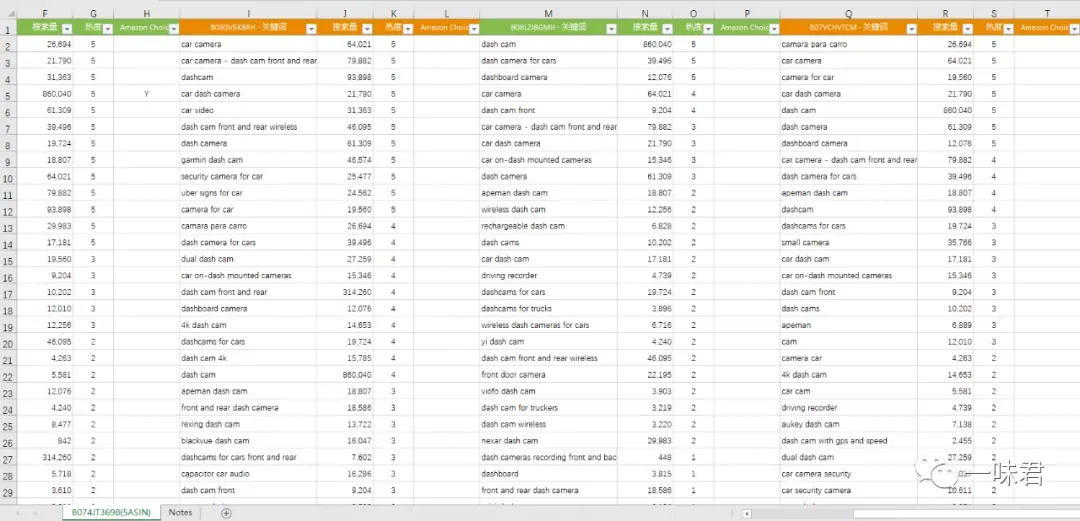Select the 'rexing dash cam' cell

248,425
